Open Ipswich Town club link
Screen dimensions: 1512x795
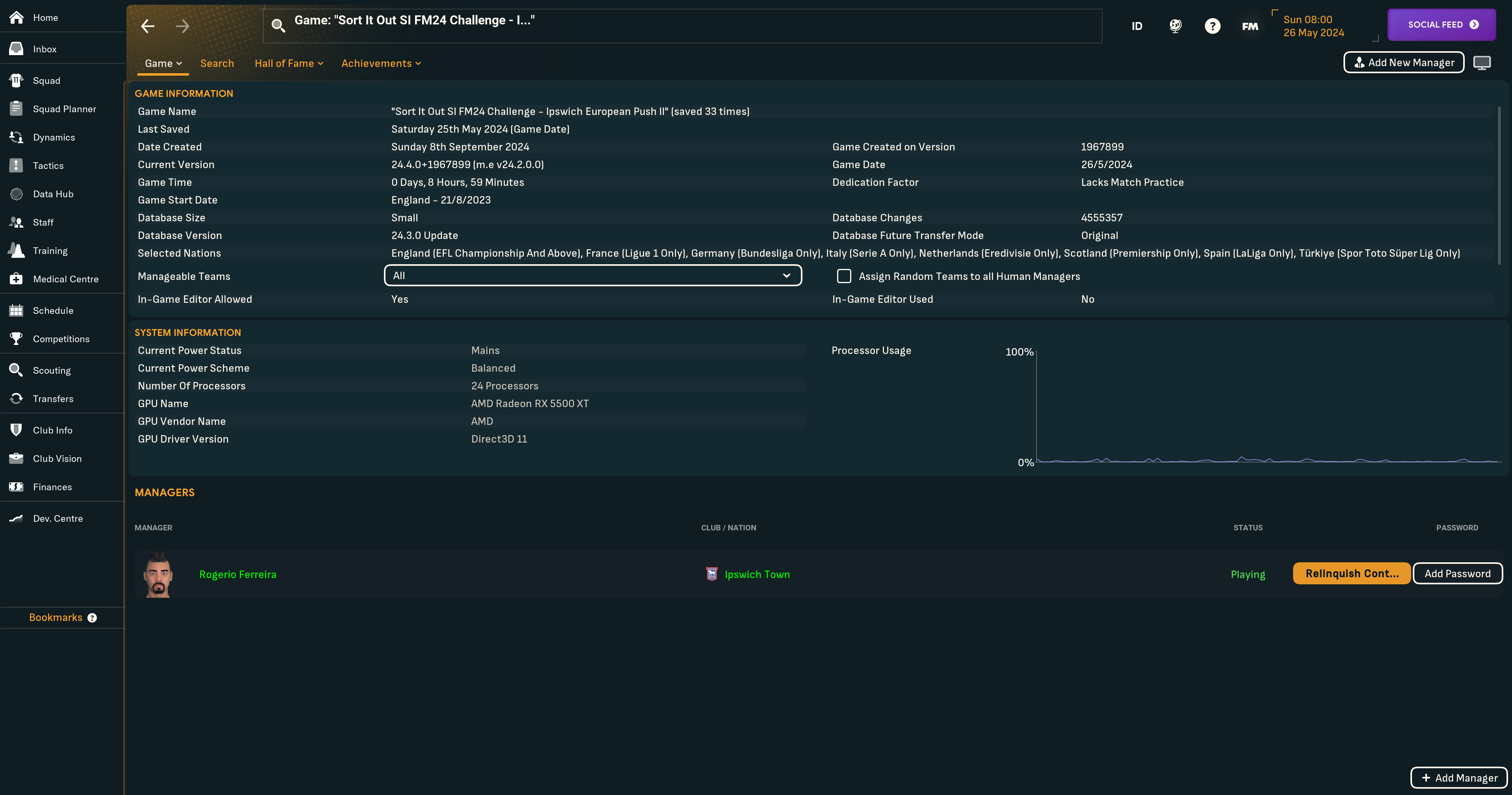(757, 574)
